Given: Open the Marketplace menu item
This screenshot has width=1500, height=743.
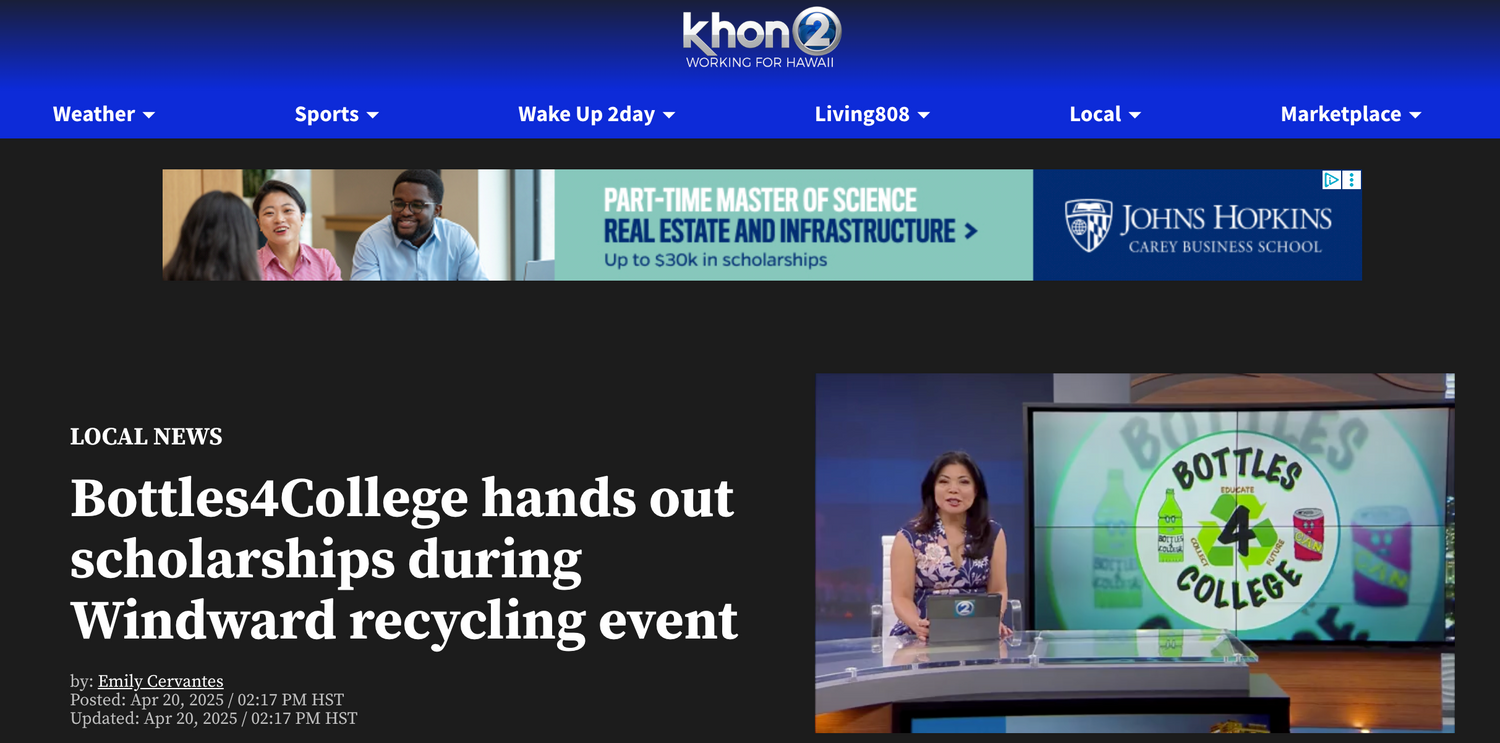Looking at the screenshot, I should (x=1341, y=114).
